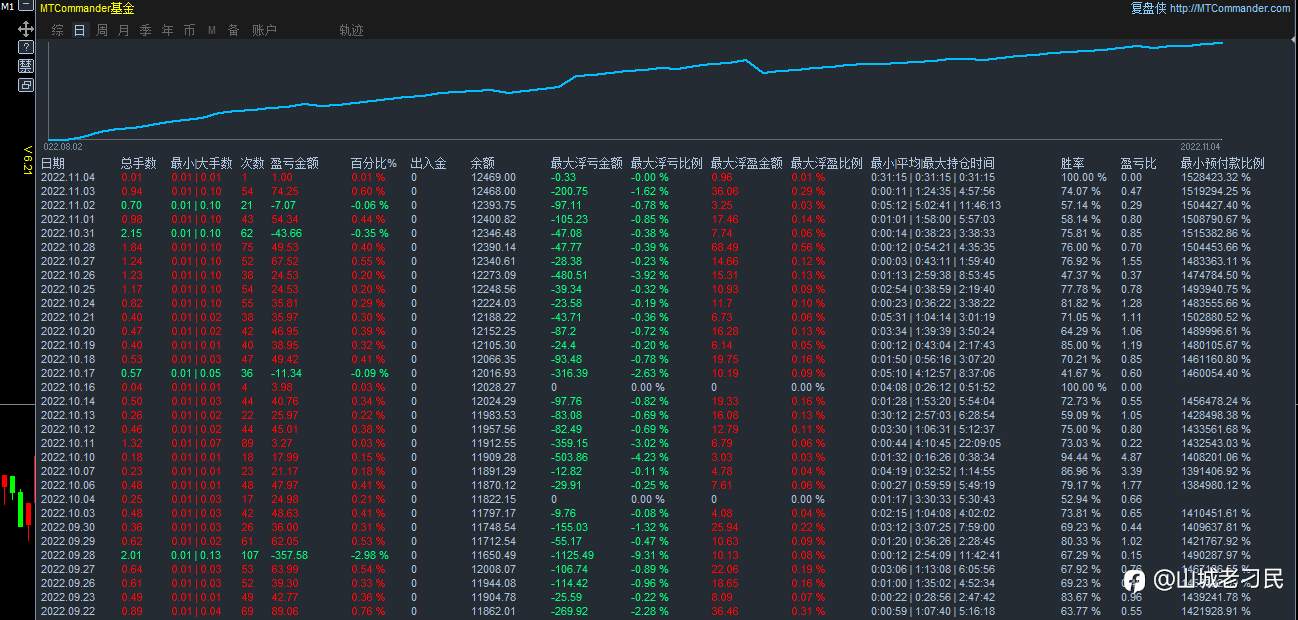The width and height of the screenshot is (1298, 620).
Task: Open help with the question mark icon
Action: coord(26,47)
